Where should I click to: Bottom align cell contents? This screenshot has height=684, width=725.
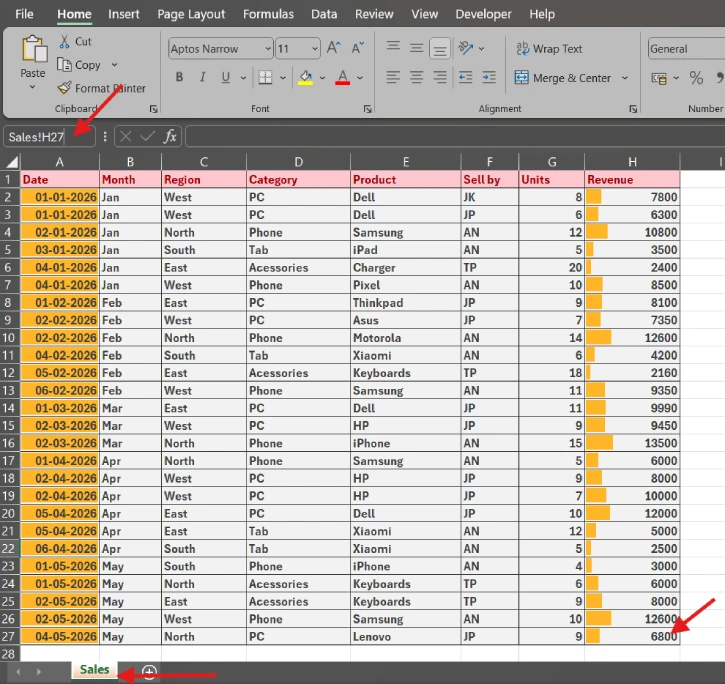click(x=440, y=48)
